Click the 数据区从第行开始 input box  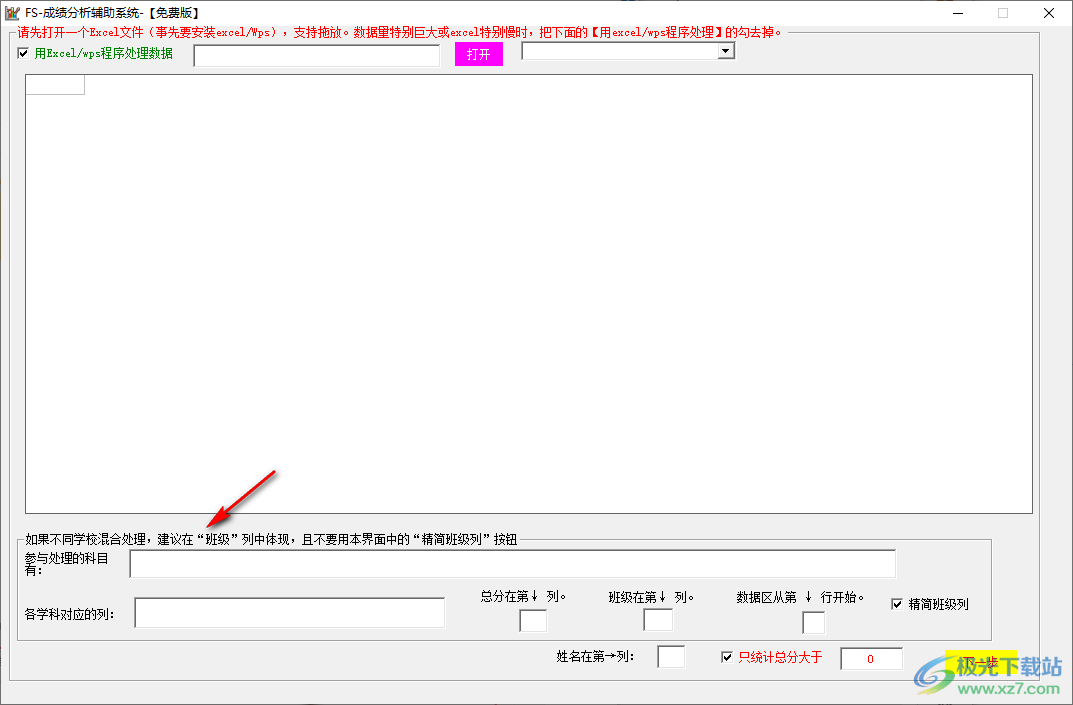pos(813,623)
